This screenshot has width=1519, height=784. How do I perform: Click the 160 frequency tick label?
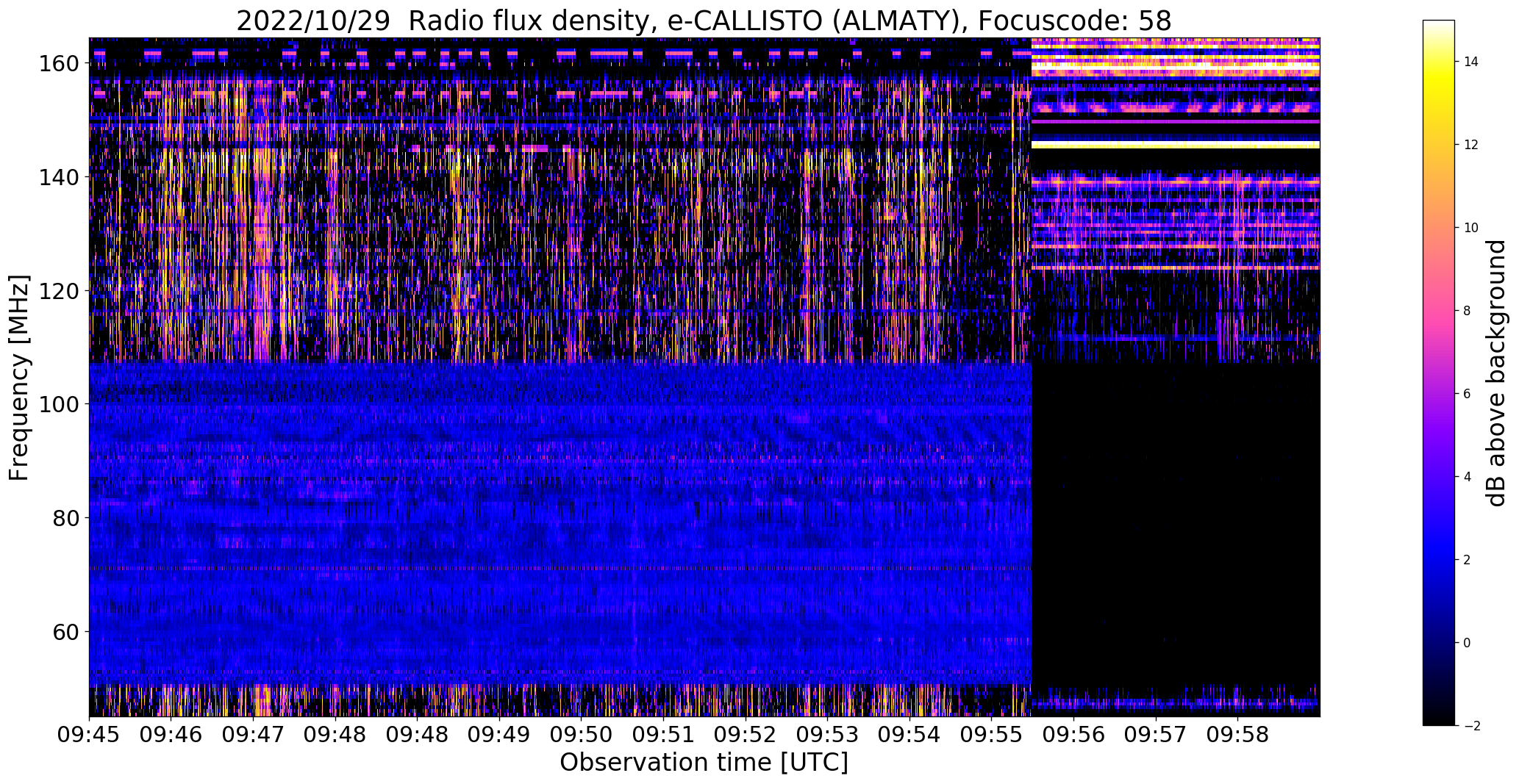pyautogui.click(x=59, y=64)
